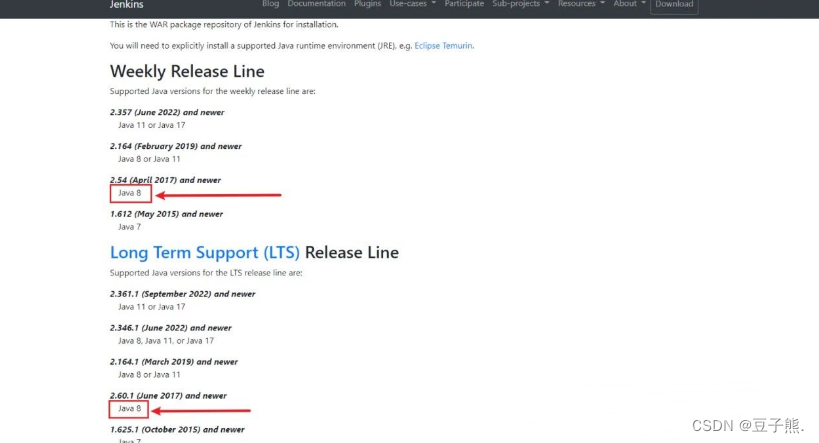Select "Java 8 or Java 11" under 2.164.1
The width and height of the screenshot is (819, 443).
149,375
